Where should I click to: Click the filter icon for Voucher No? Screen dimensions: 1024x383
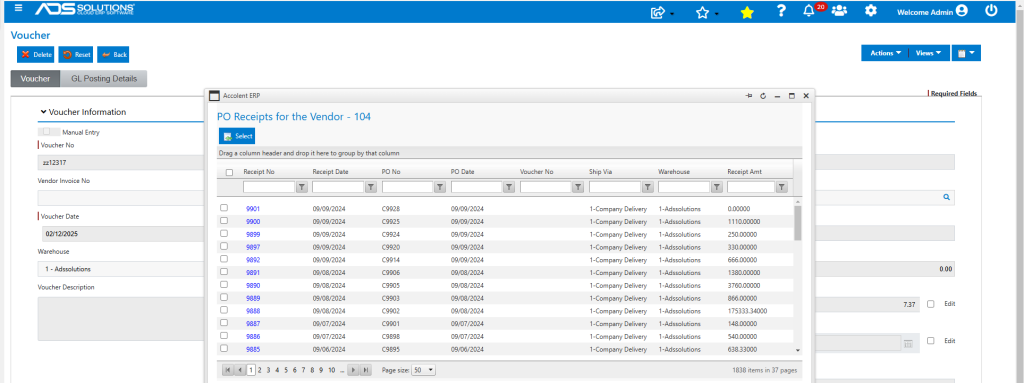(578, 187)
